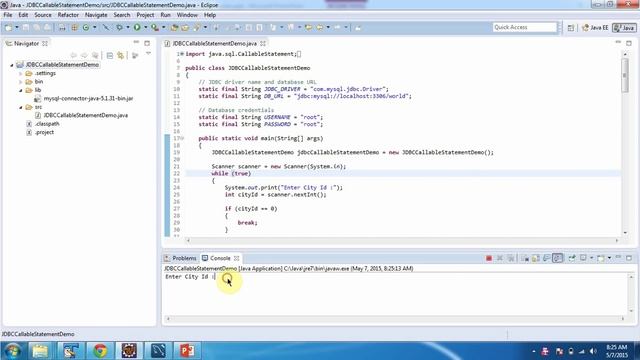Click the Open Perspective icon

[571, 27]
